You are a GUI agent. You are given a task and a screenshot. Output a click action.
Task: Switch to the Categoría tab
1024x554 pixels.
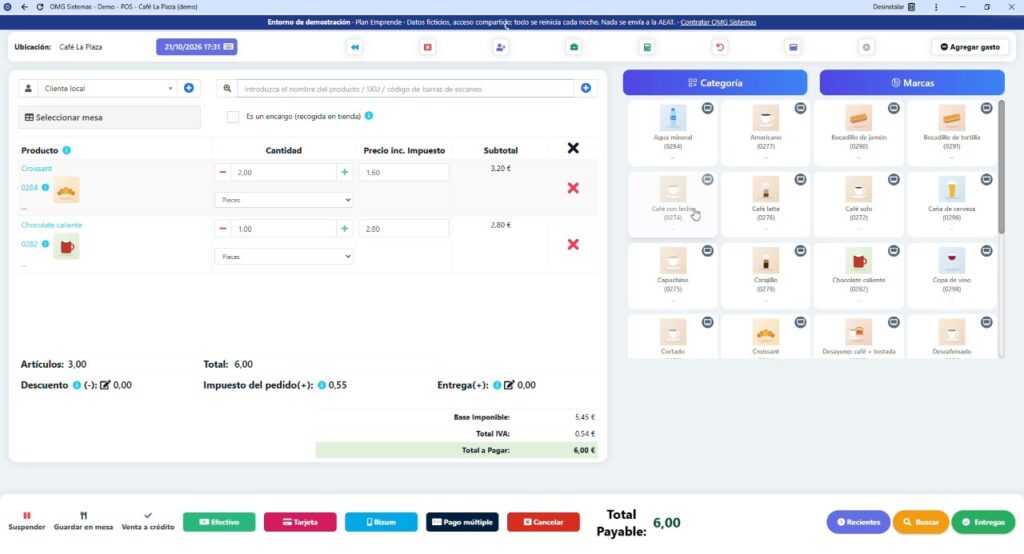pos(715,83)
